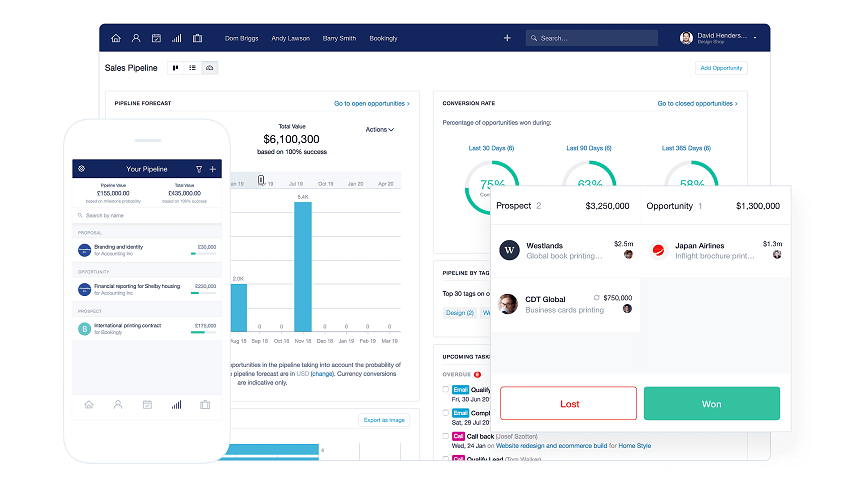Open the Branding and identity deal on phone
This screenshot has height=498, width=856.
click(x=147, y=250)
